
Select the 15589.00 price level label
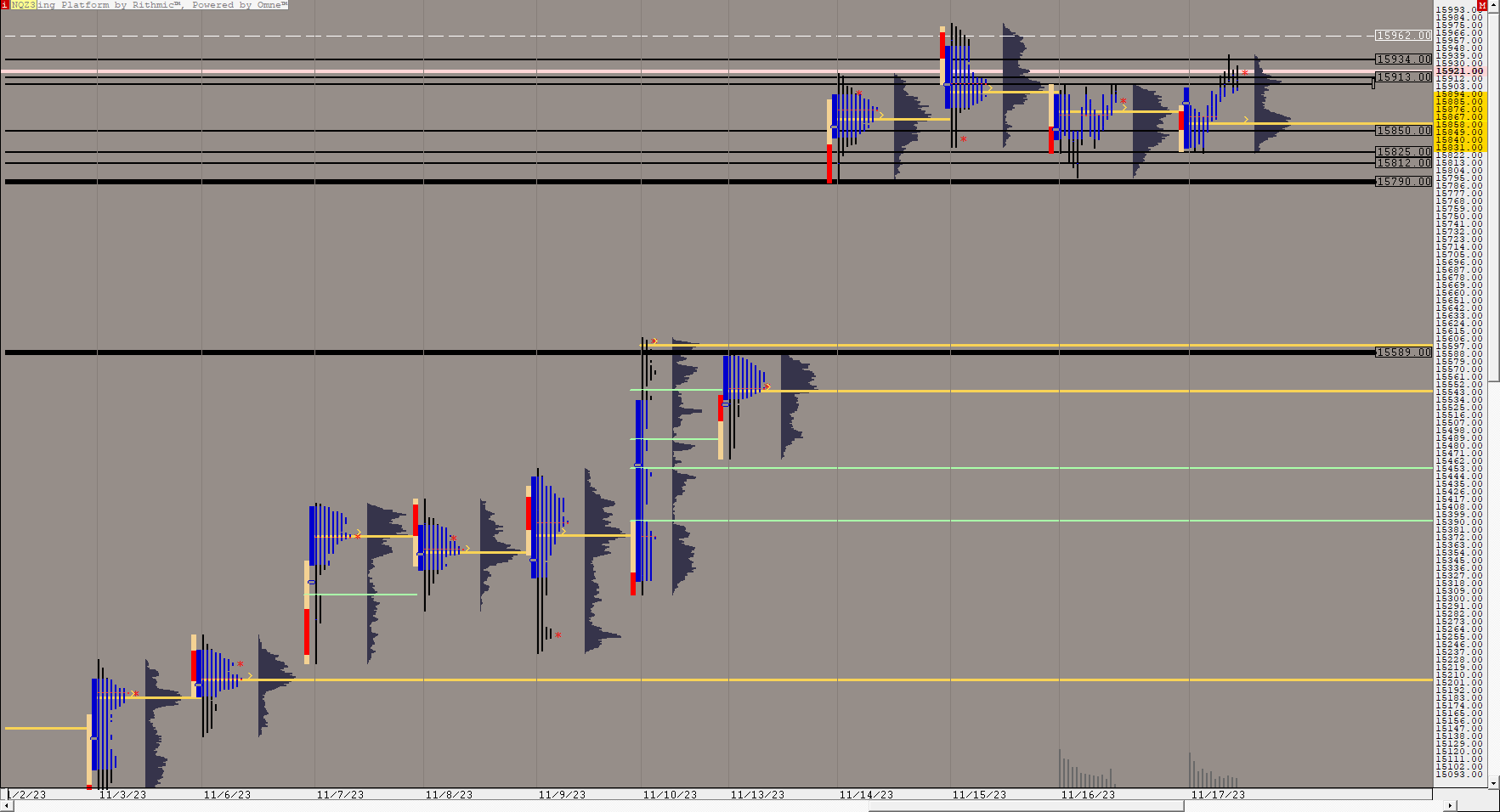click(x=1404, y=352)
